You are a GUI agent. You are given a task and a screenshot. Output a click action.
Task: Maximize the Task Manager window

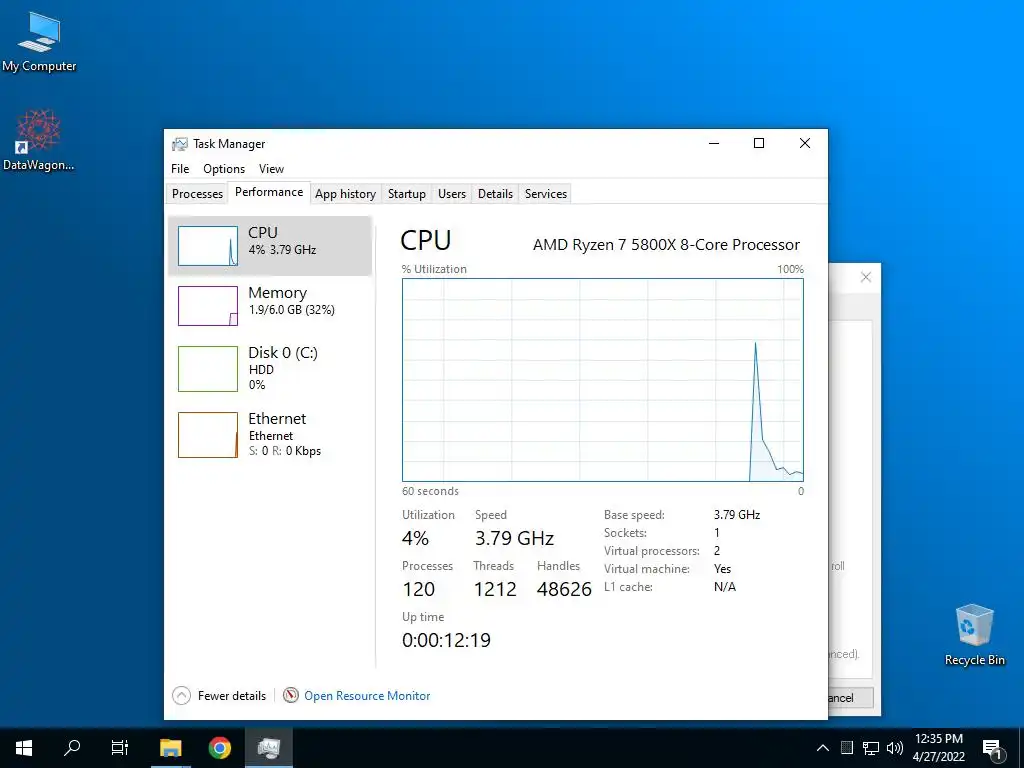pos(759,143)
